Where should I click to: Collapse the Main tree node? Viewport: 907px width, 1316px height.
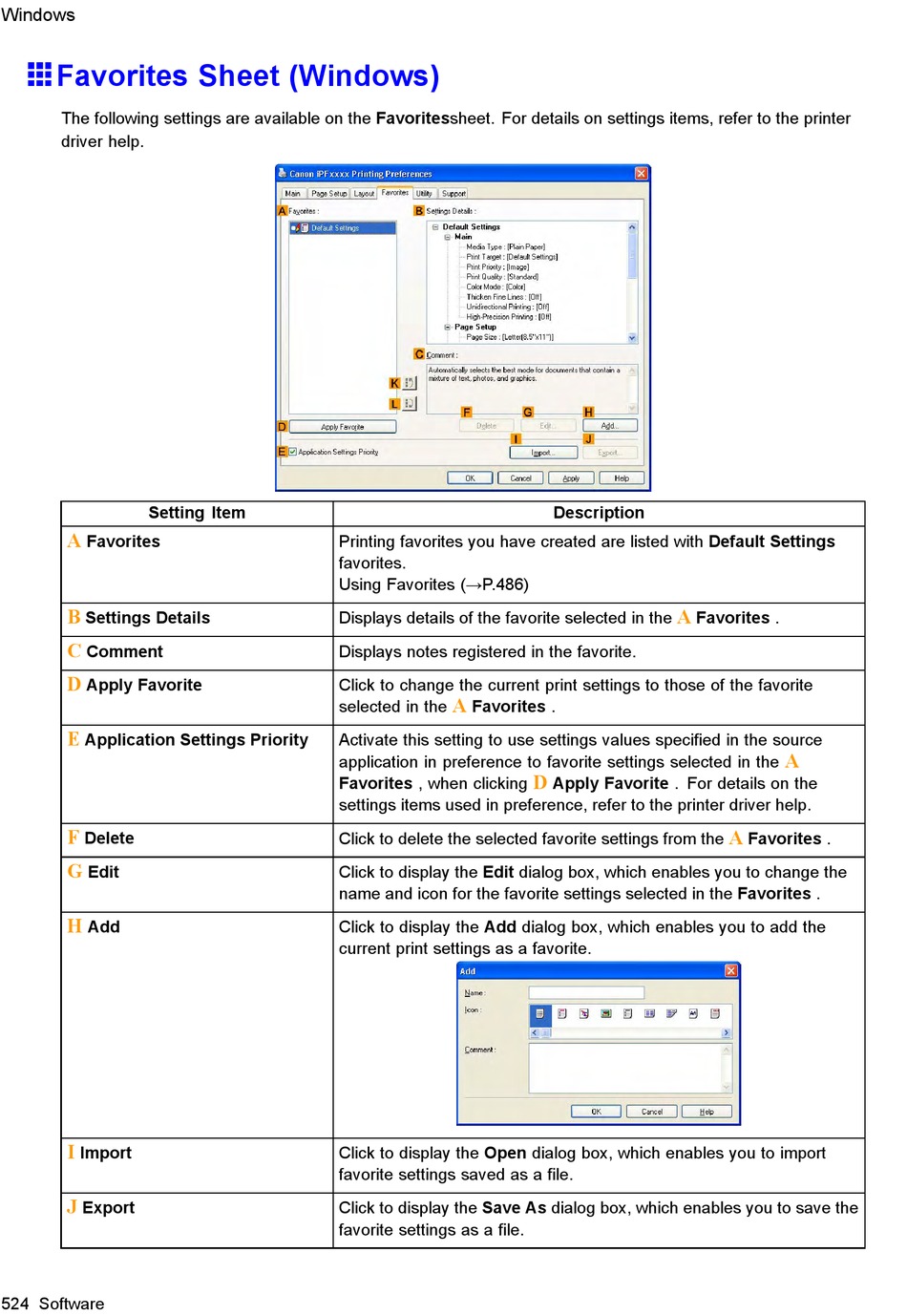pos(447,237)
